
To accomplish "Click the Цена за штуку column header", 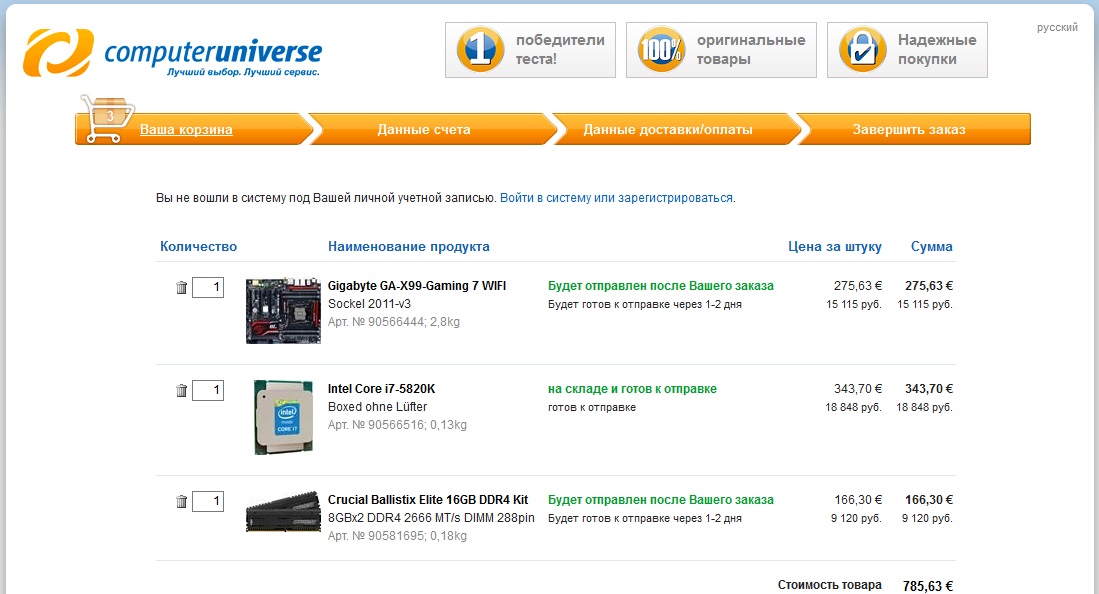I will tap(835, 246).
